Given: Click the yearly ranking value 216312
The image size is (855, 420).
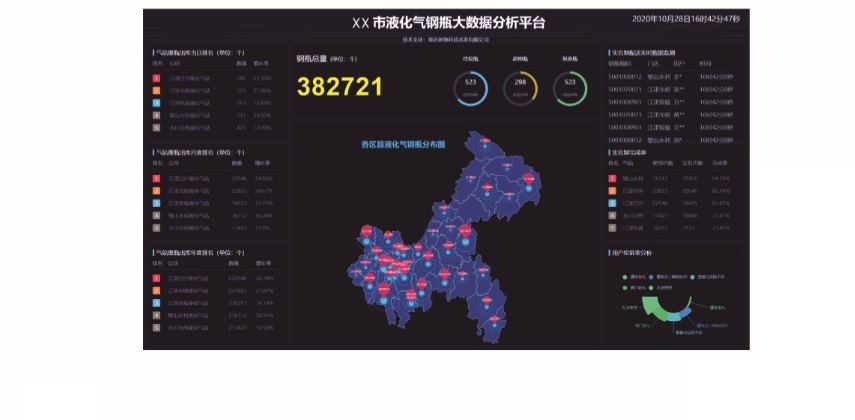Looking at the screenshot, I should coord(238,315).
